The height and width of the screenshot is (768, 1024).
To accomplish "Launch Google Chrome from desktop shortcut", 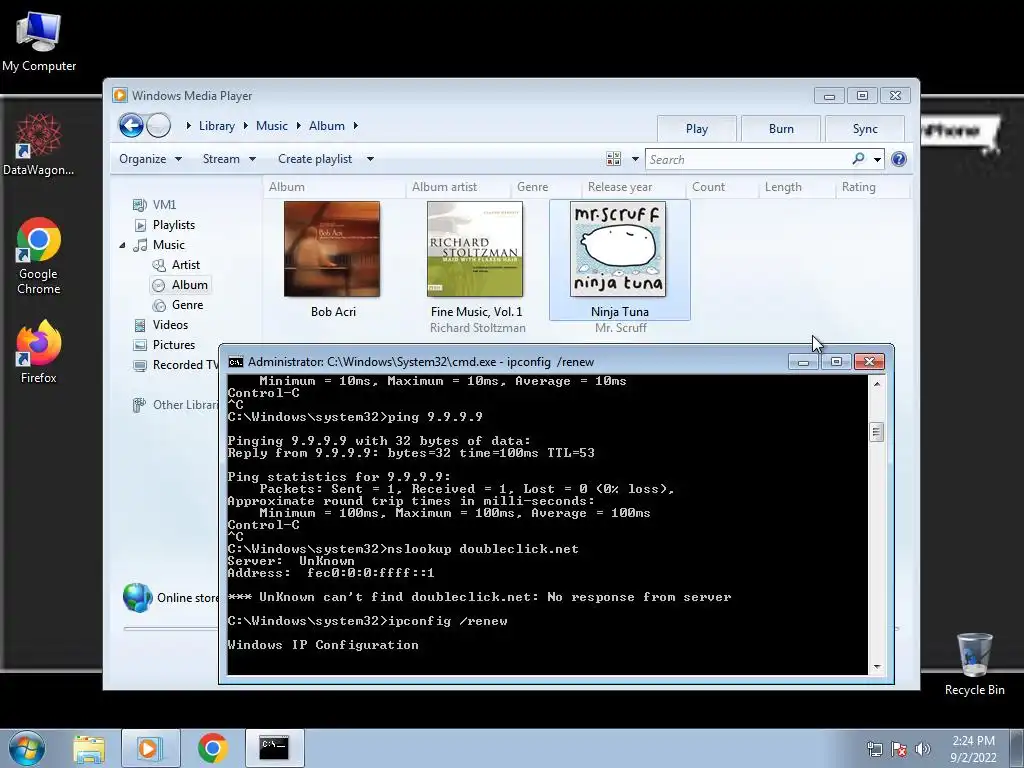I will coord(39,255).
